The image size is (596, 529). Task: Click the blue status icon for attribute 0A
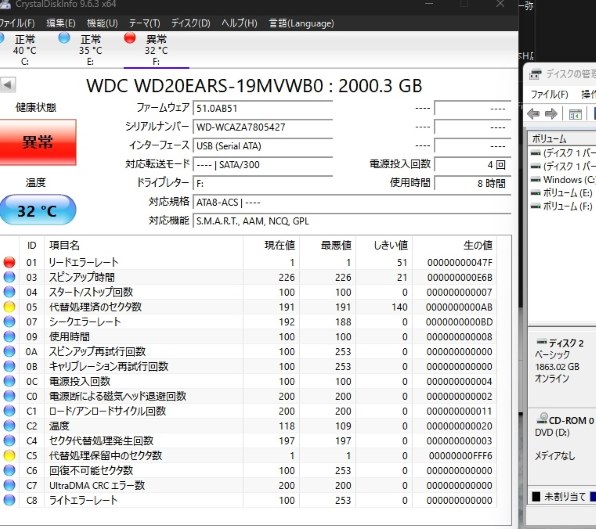(x=9, y=351)
